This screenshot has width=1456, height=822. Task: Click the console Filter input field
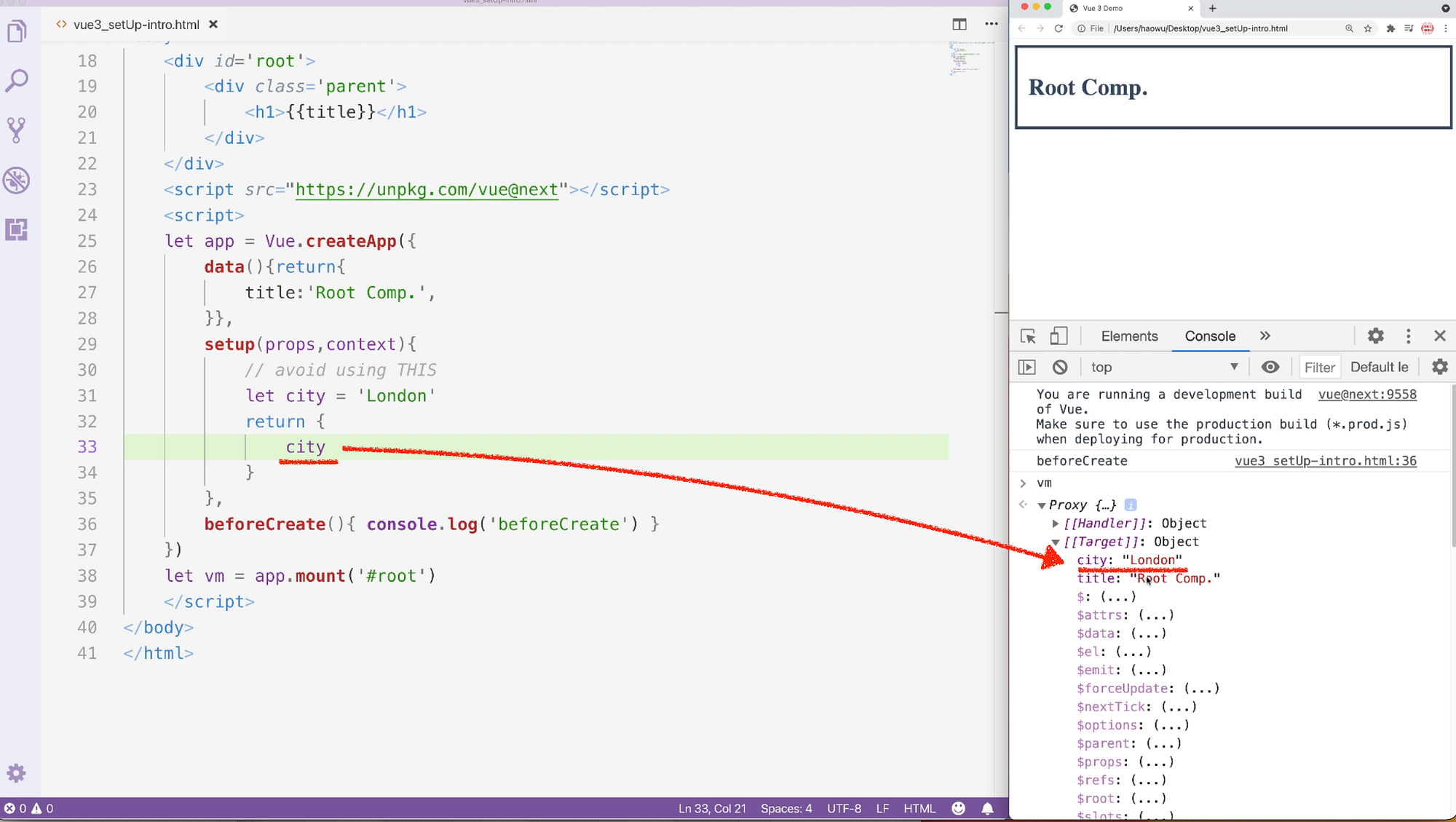coord(1319,368)
